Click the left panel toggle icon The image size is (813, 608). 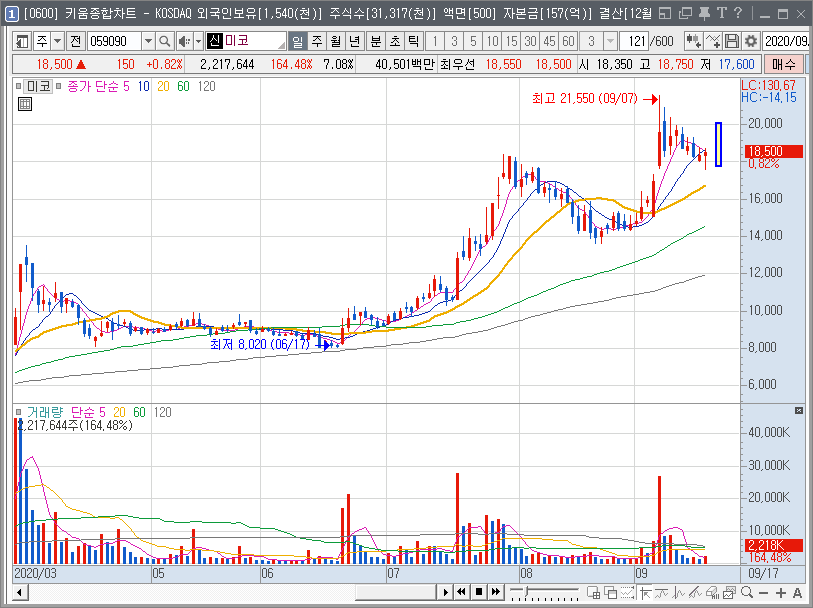[21, 41]
